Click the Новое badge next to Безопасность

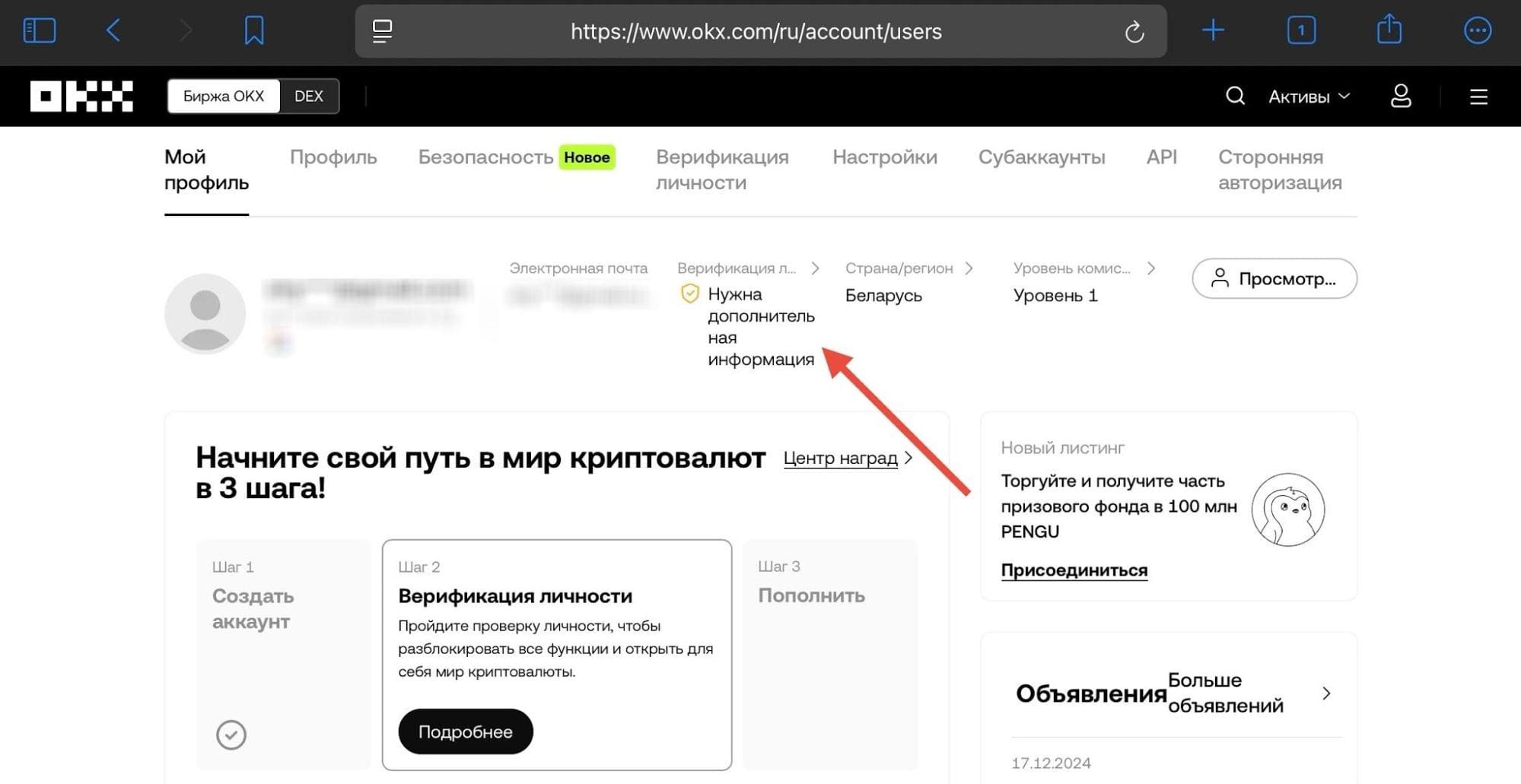(x=587, y=157)
